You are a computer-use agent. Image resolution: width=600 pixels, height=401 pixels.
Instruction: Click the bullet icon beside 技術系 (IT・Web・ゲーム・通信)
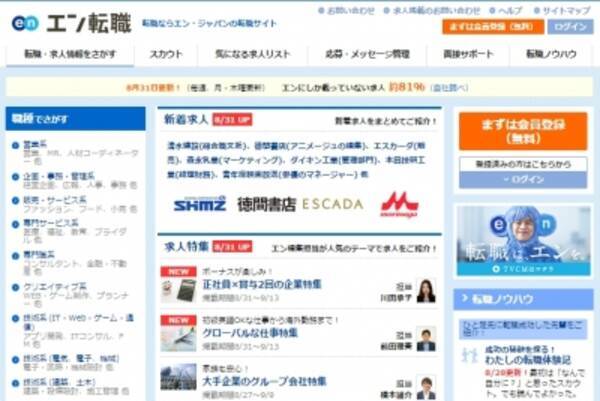coord(15,318)
